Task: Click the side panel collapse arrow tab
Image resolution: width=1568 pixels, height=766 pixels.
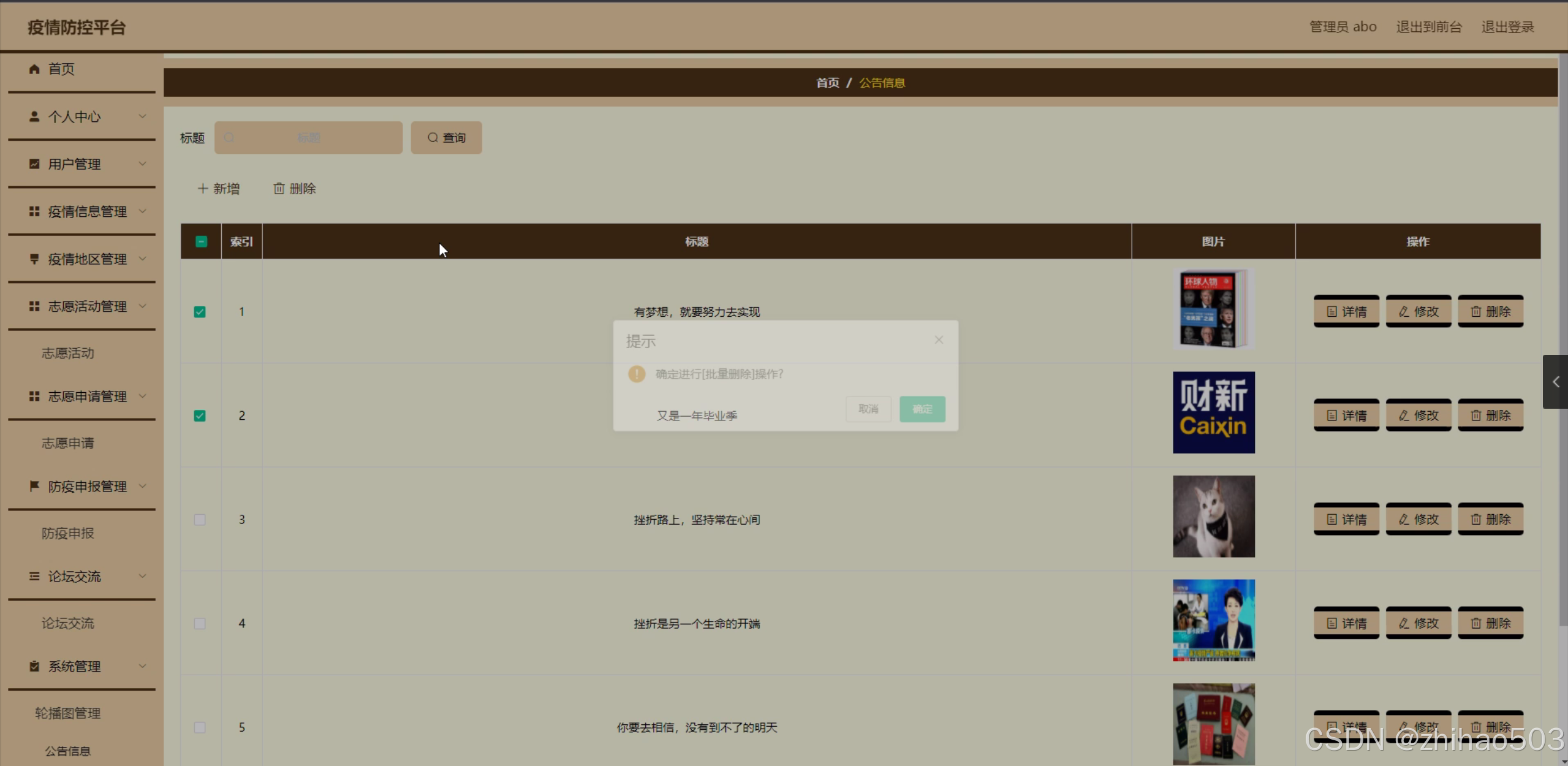Action: [x=1555, y=382]
